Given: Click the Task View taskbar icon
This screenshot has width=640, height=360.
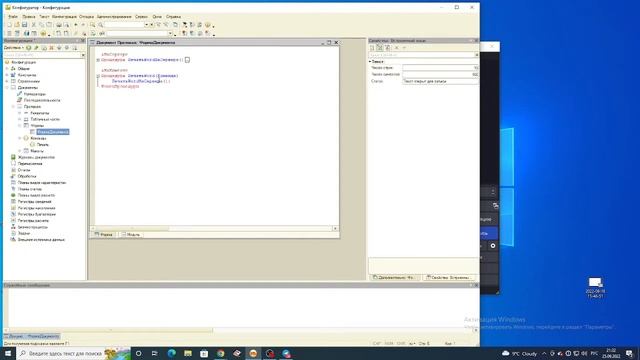Looking at the screenshot, I should click(155, 353).
